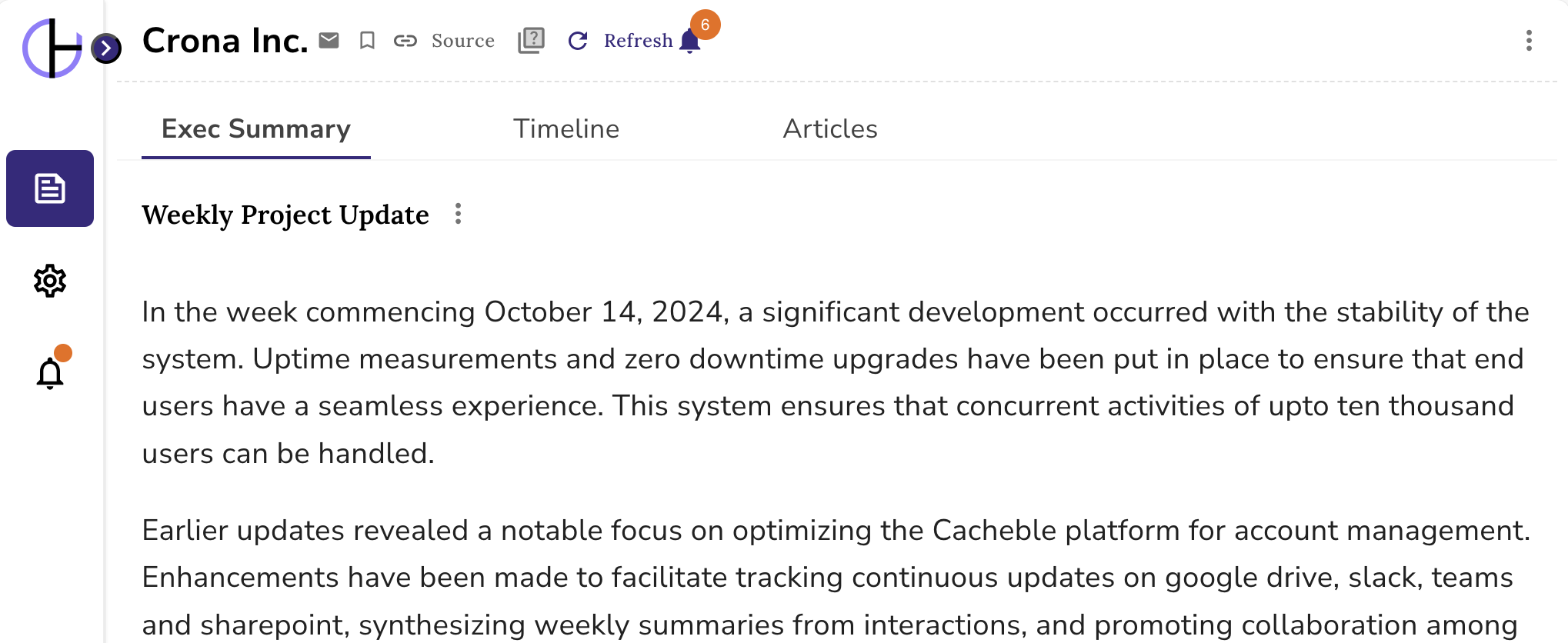Screen dimensions: 1568x643
Task: Toggle the bookmark for Crona Inc.
Action: coord(367,40)
